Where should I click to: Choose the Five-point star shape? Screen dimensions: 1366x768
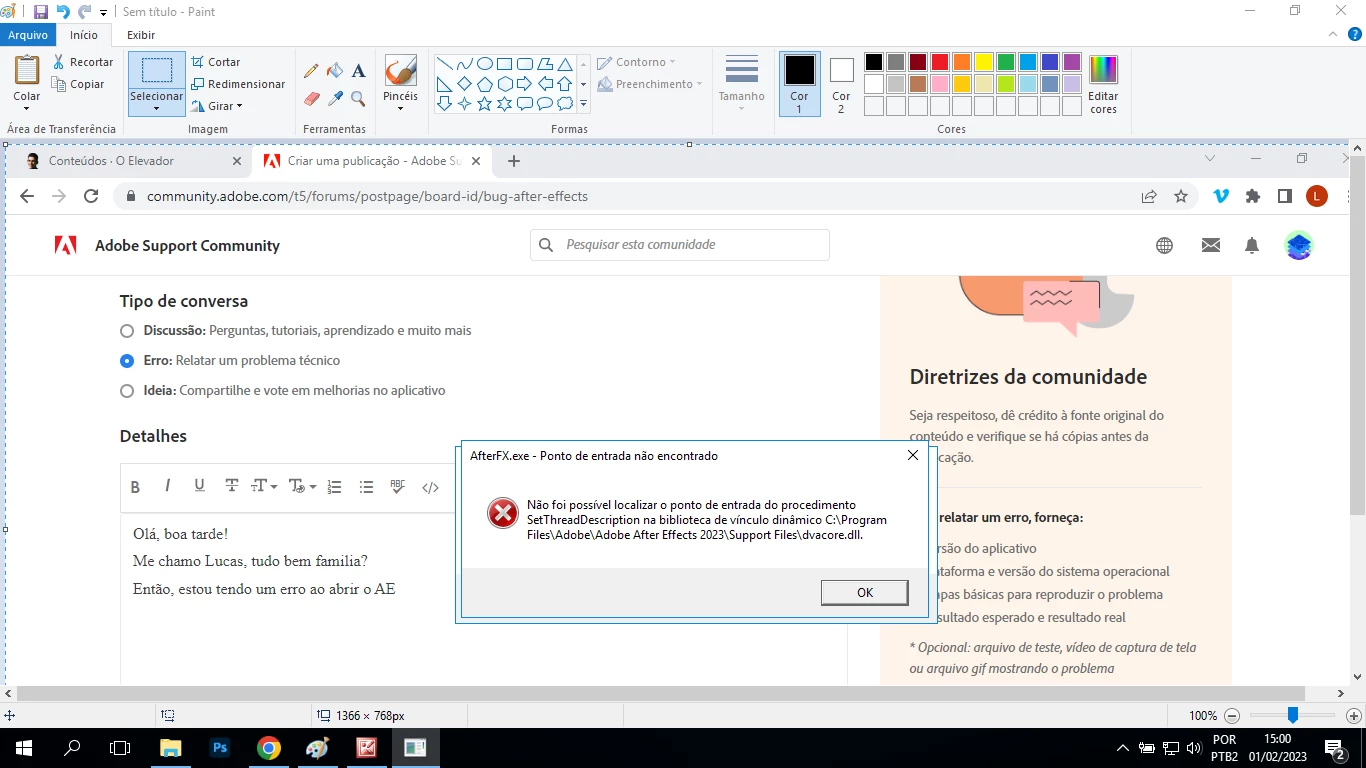(484, 103)
